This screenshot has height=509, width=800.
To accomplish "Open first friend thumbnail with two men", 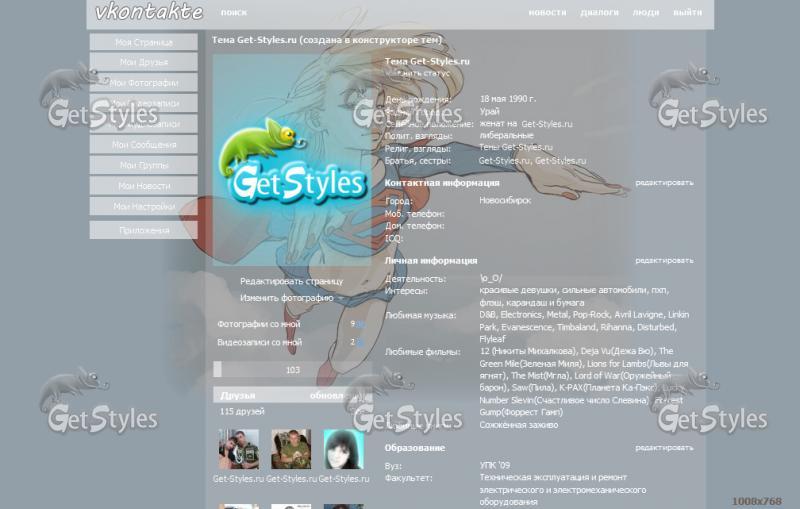I will (x=239, y=449).
